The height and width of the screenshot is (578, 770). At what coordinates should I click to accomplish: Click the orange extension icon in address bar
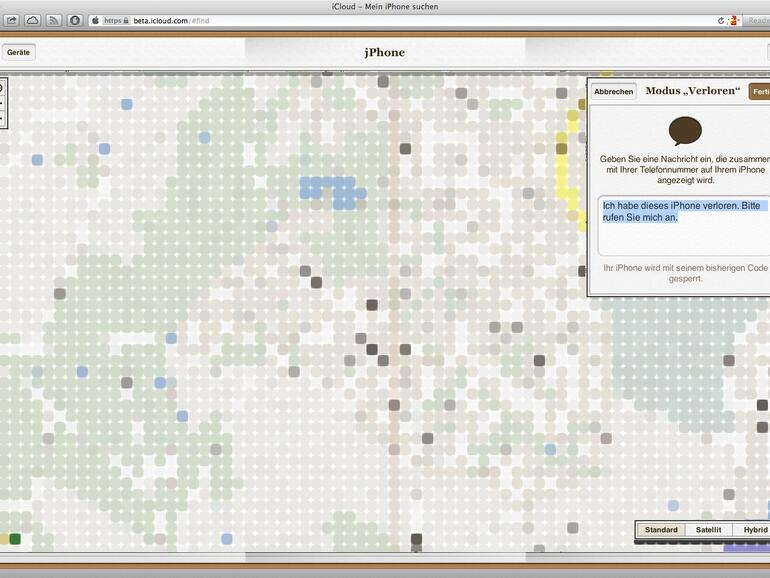tap(734, 21)
